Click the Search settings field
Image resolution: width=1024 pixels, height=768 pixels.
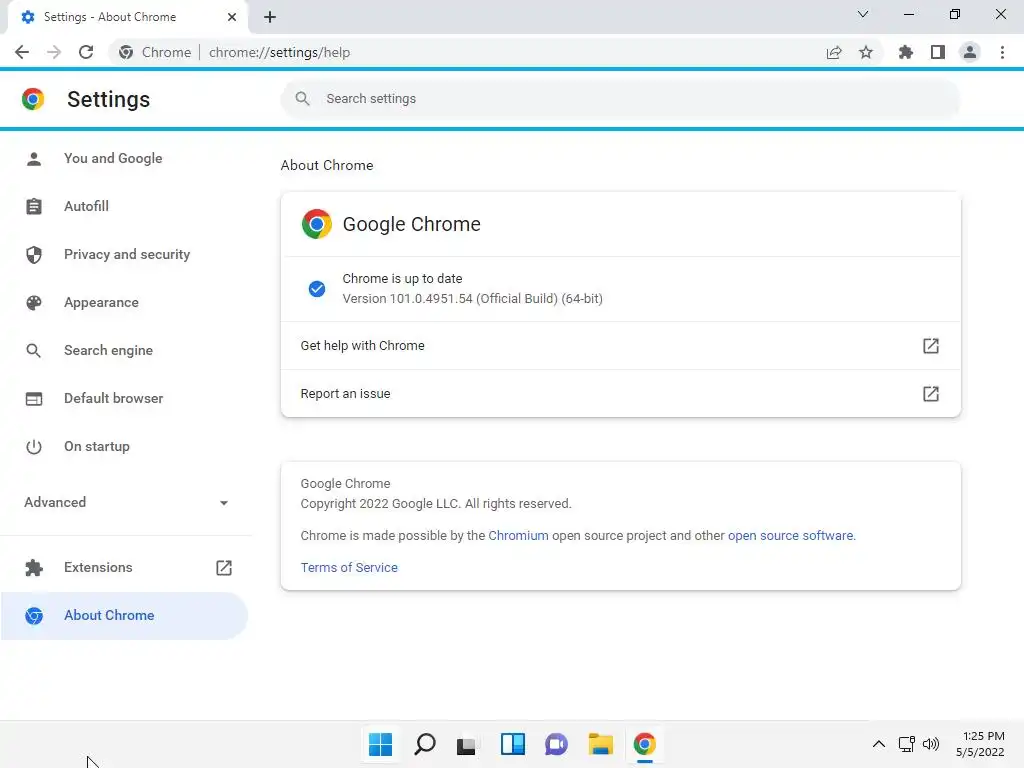tap(620, 99)
